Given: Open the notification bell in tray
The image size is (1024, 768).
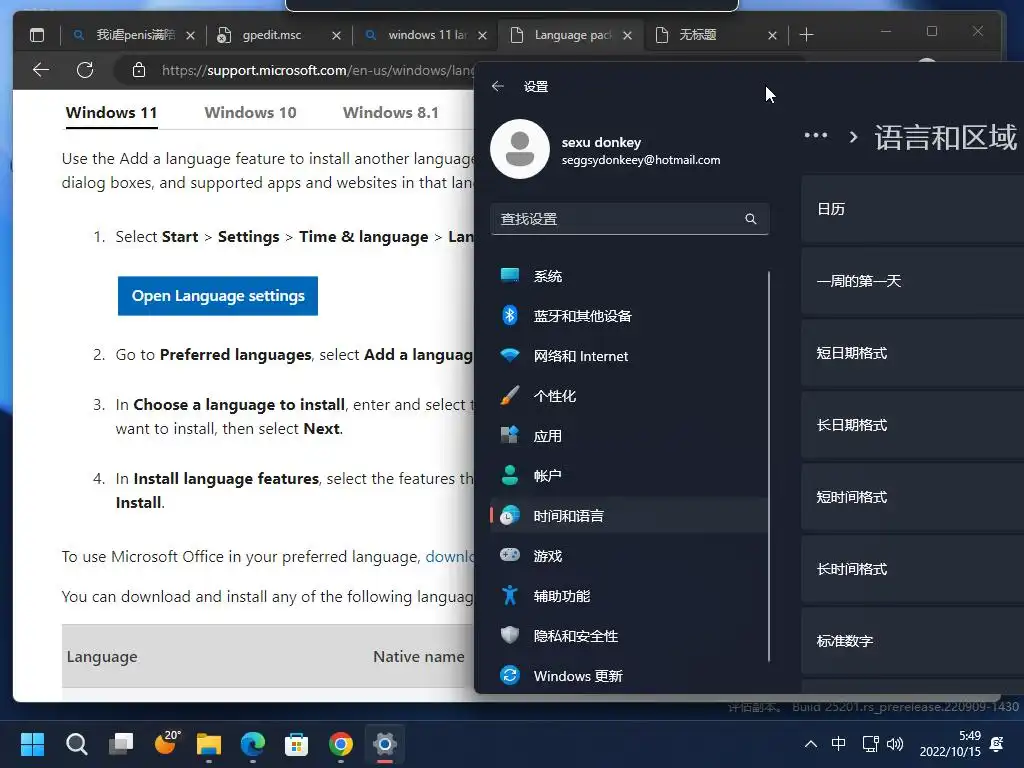Looking at the screenshot, I should (997, 744).
